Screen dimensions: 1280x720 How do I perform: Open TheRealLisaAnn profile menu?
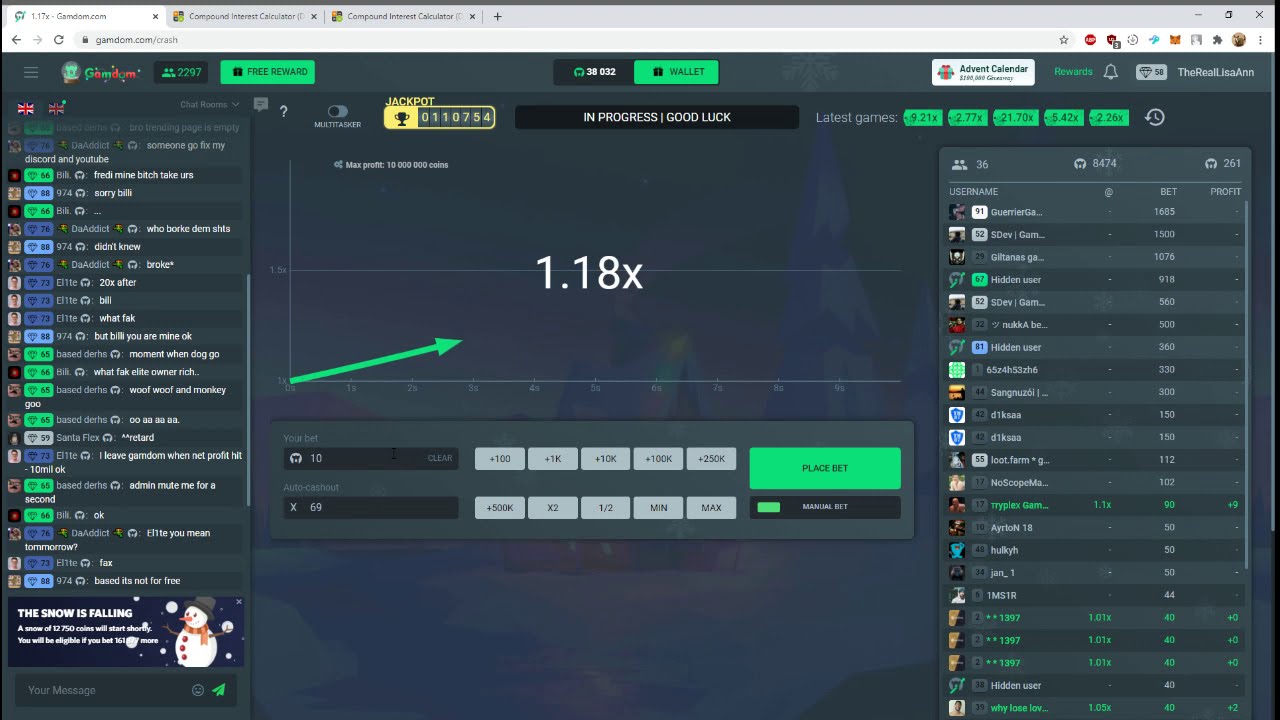coord(1215,72)
